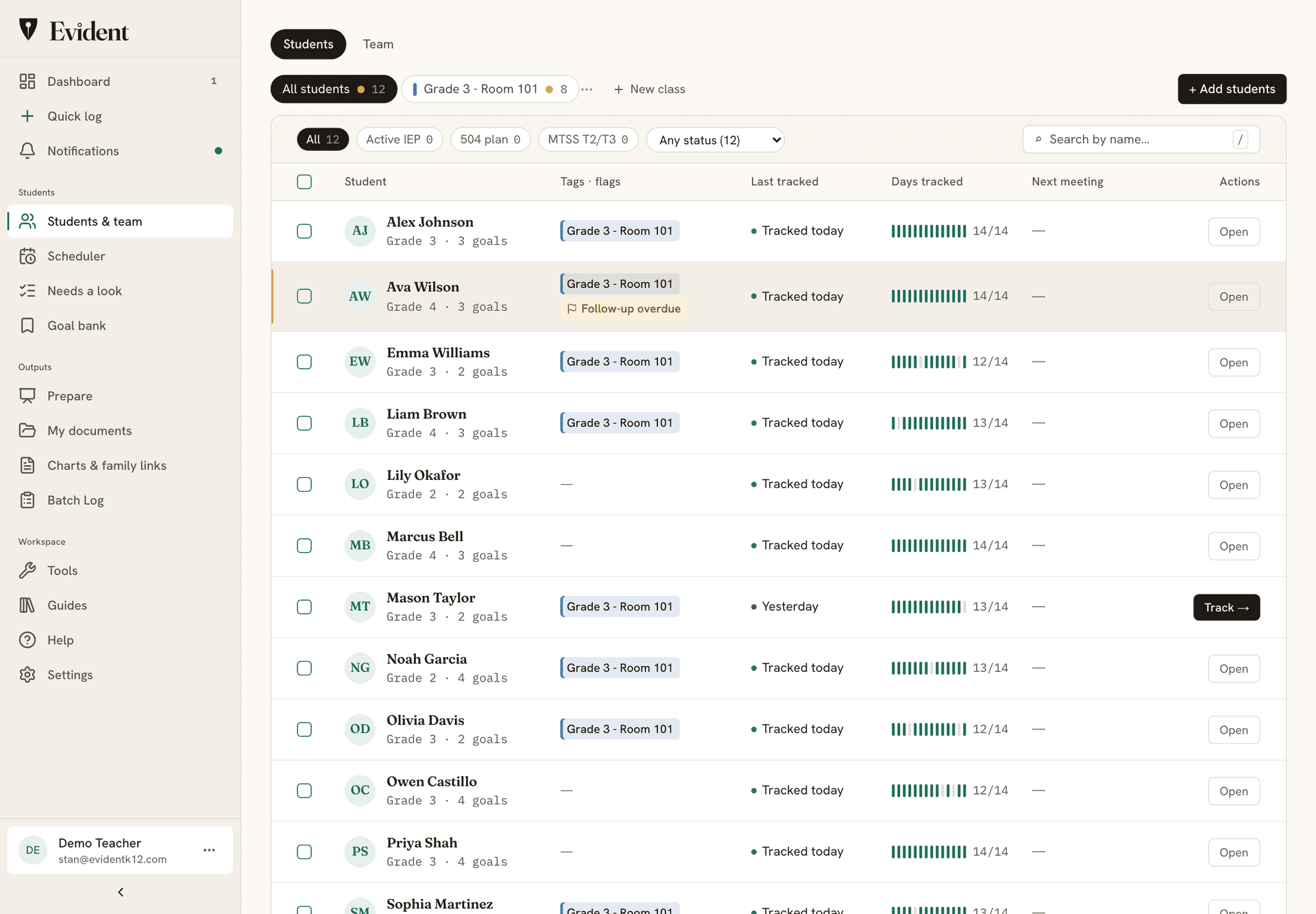
Task: Open Students & team in sidebar
Action: coord(120,221)
